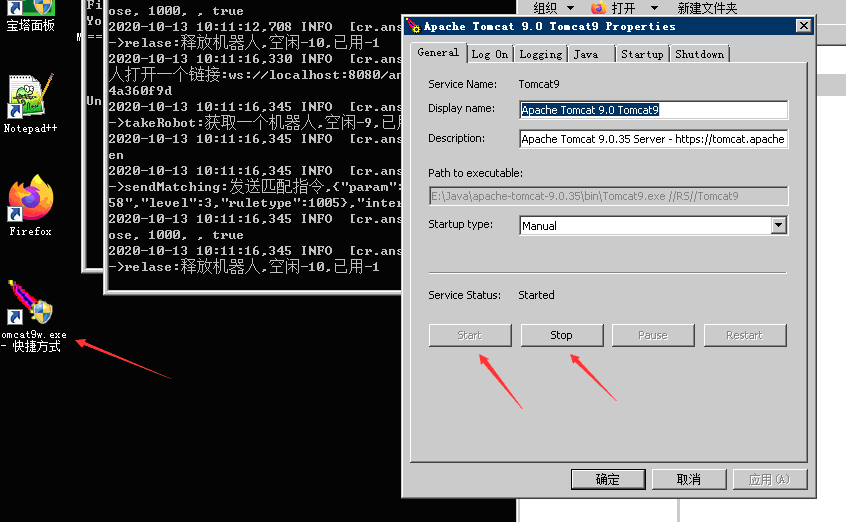Viewport: 846px width, 522px height.
Task: Open the Notepad++ desktop shortcut
Action: [31, 103]
